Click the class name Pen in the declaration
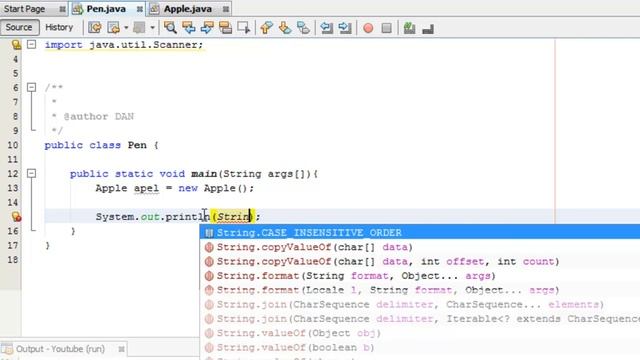 click(137, 145)
